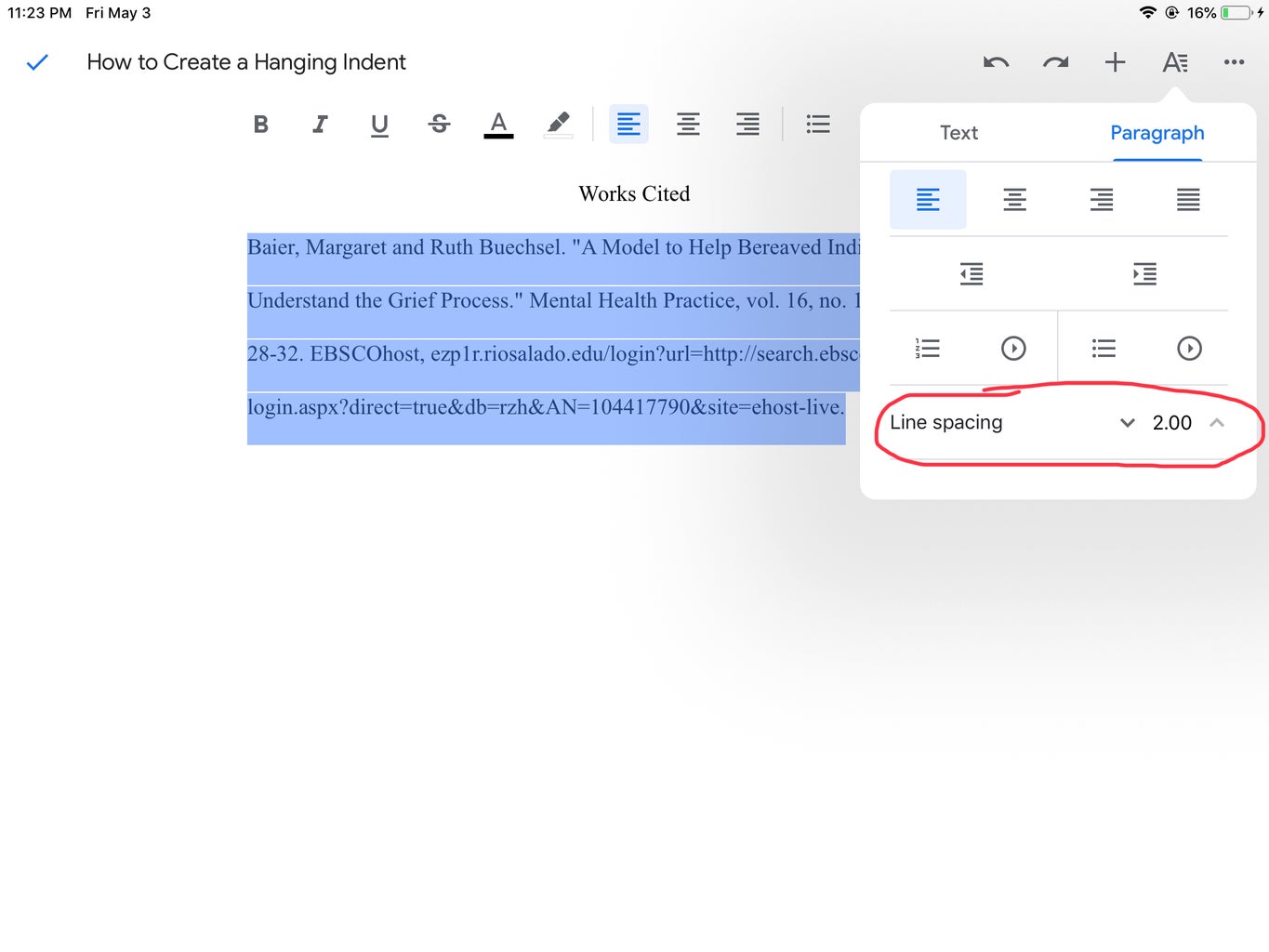Expand the numbered list style options
The image size is (1269, 952).
click(x=1013, y=348)
